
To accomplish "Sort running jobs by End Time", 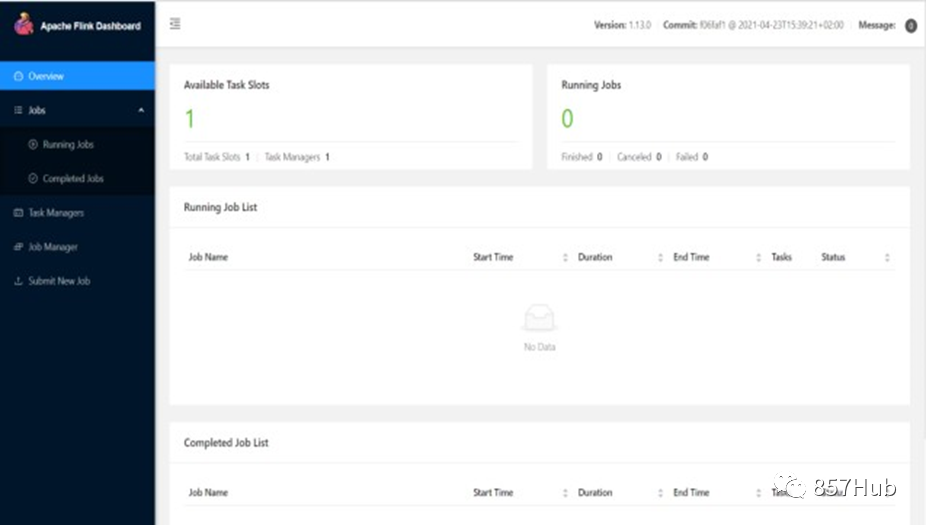I will (x=758, y=257).
